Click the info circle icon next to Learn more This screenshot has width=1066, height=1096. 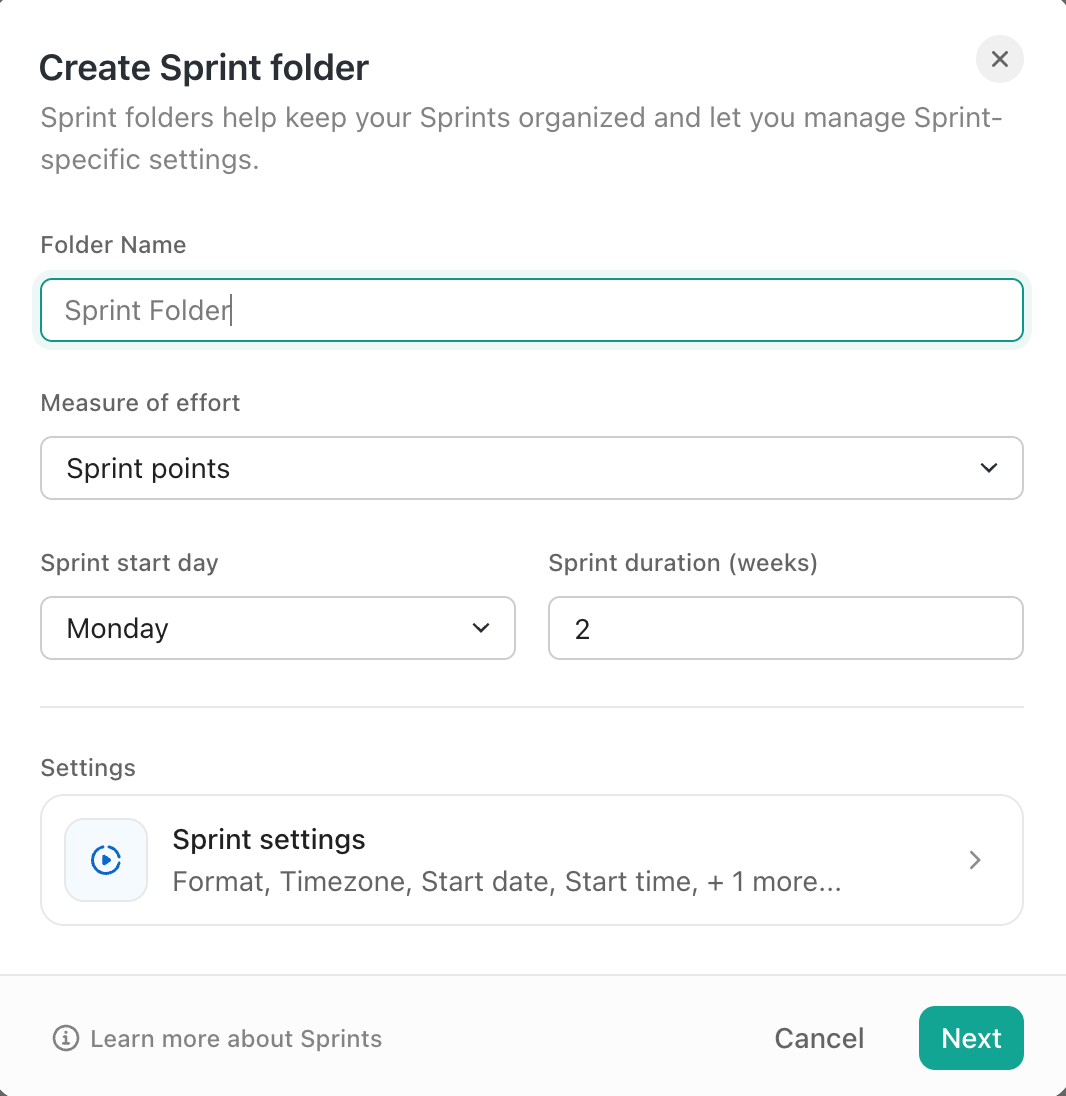[64, 1038]
